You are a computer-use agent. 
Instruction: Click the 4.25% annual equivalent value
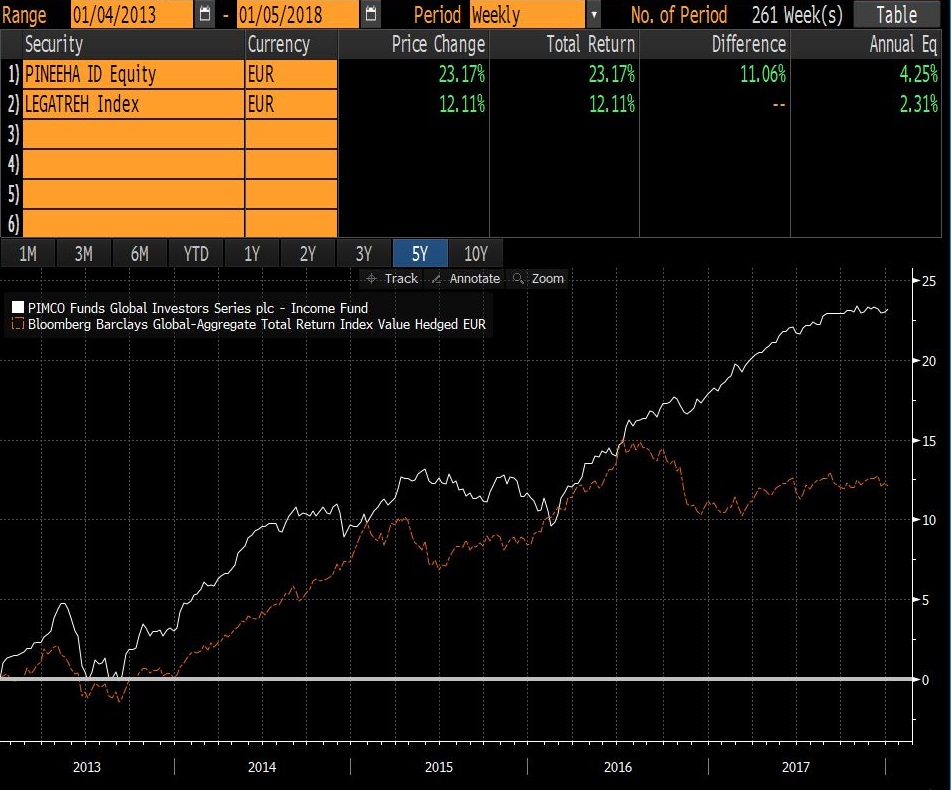coord(918,74)
